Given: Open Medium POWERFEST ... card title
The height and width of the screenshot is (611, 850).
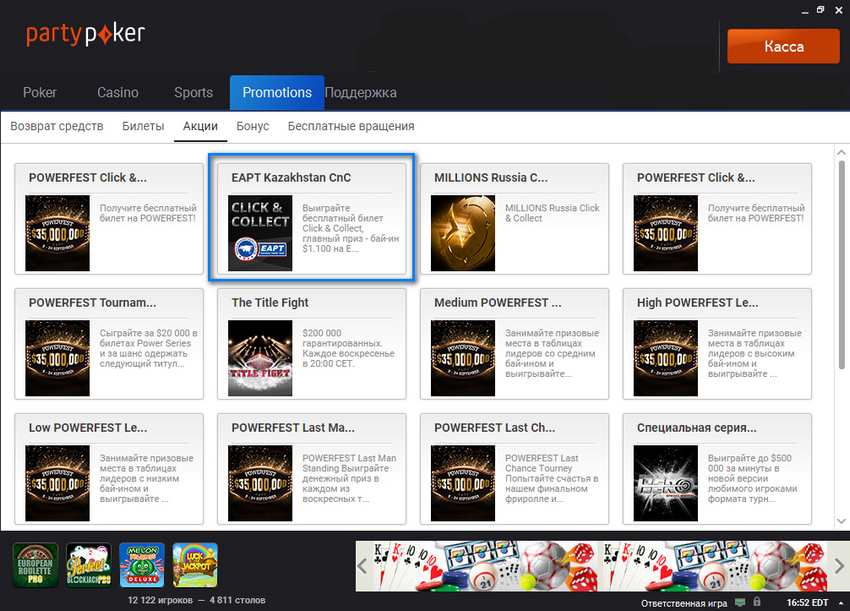Looking at the screenshot, I should point(498,303).
